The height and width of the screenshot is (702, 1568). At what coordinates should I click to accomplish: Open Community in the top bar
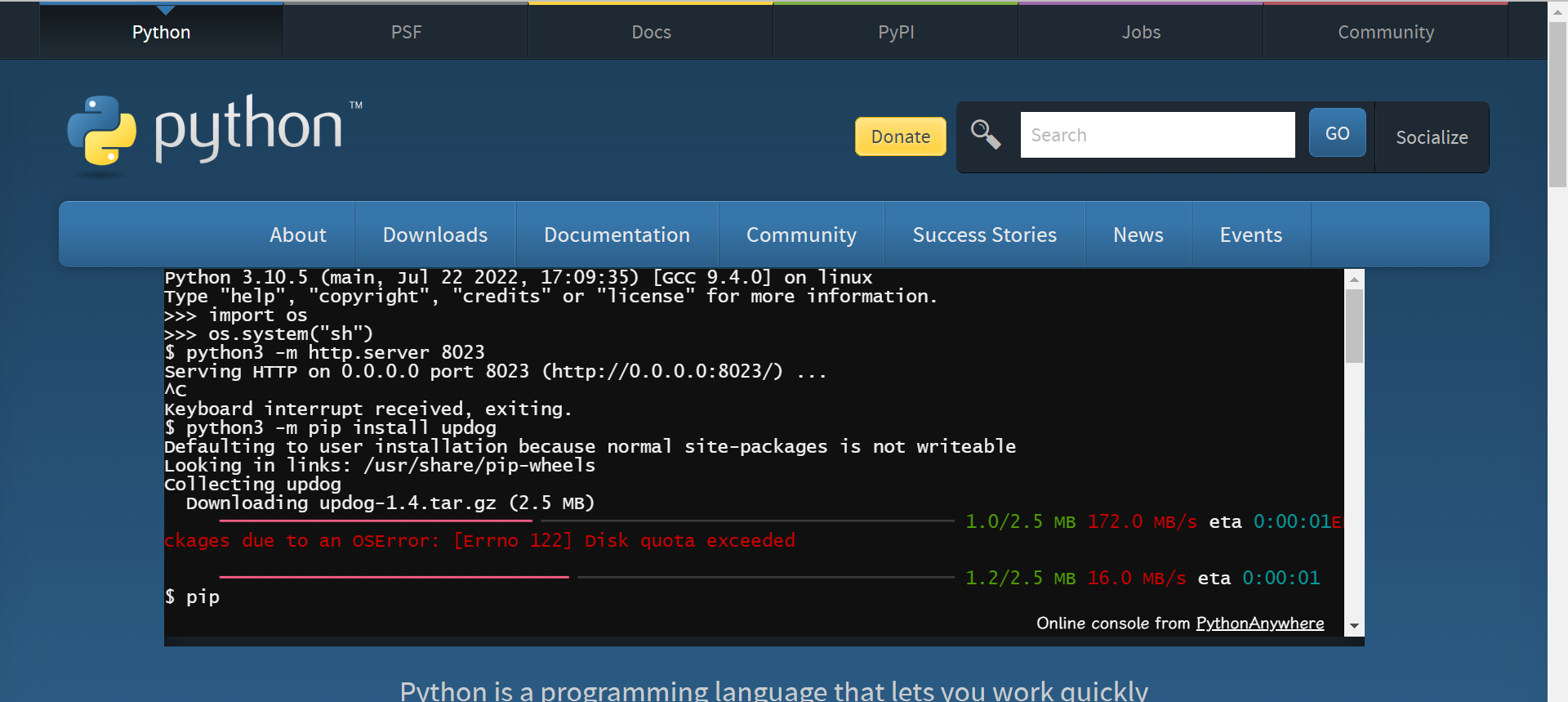1386,32
